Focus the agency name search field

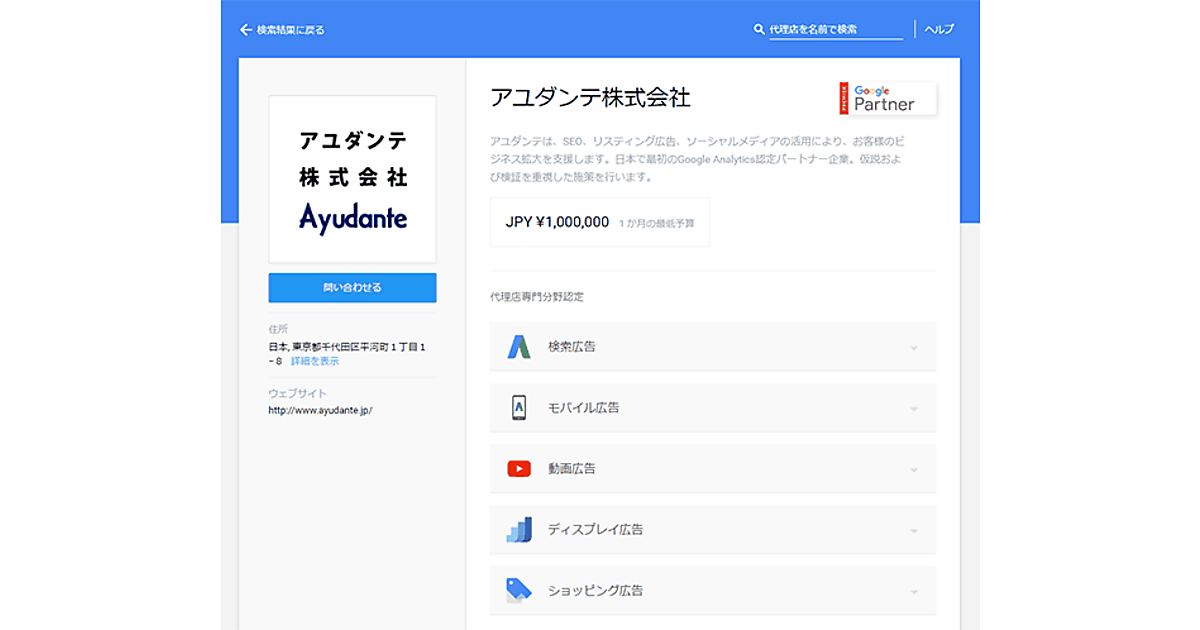click(x=835, y=30)
